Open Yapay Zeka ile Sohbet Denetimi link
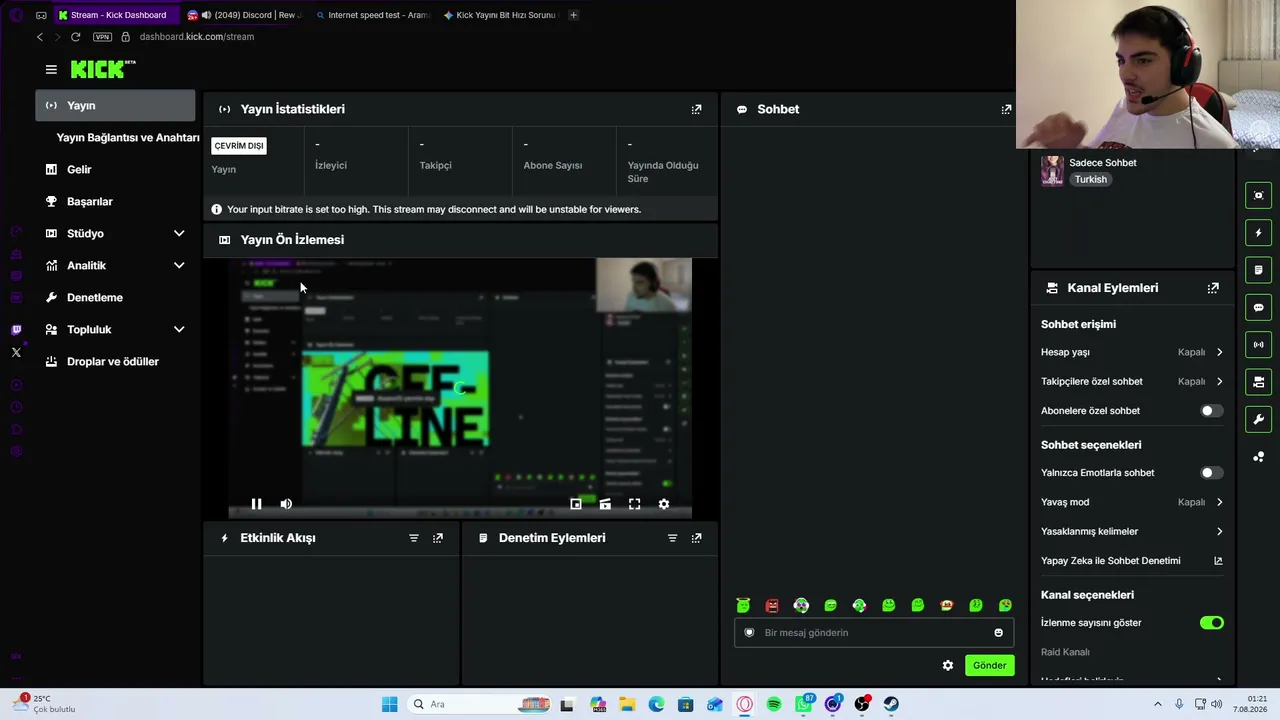Screen dimensions: 1280x720 tap(1132, 561)
